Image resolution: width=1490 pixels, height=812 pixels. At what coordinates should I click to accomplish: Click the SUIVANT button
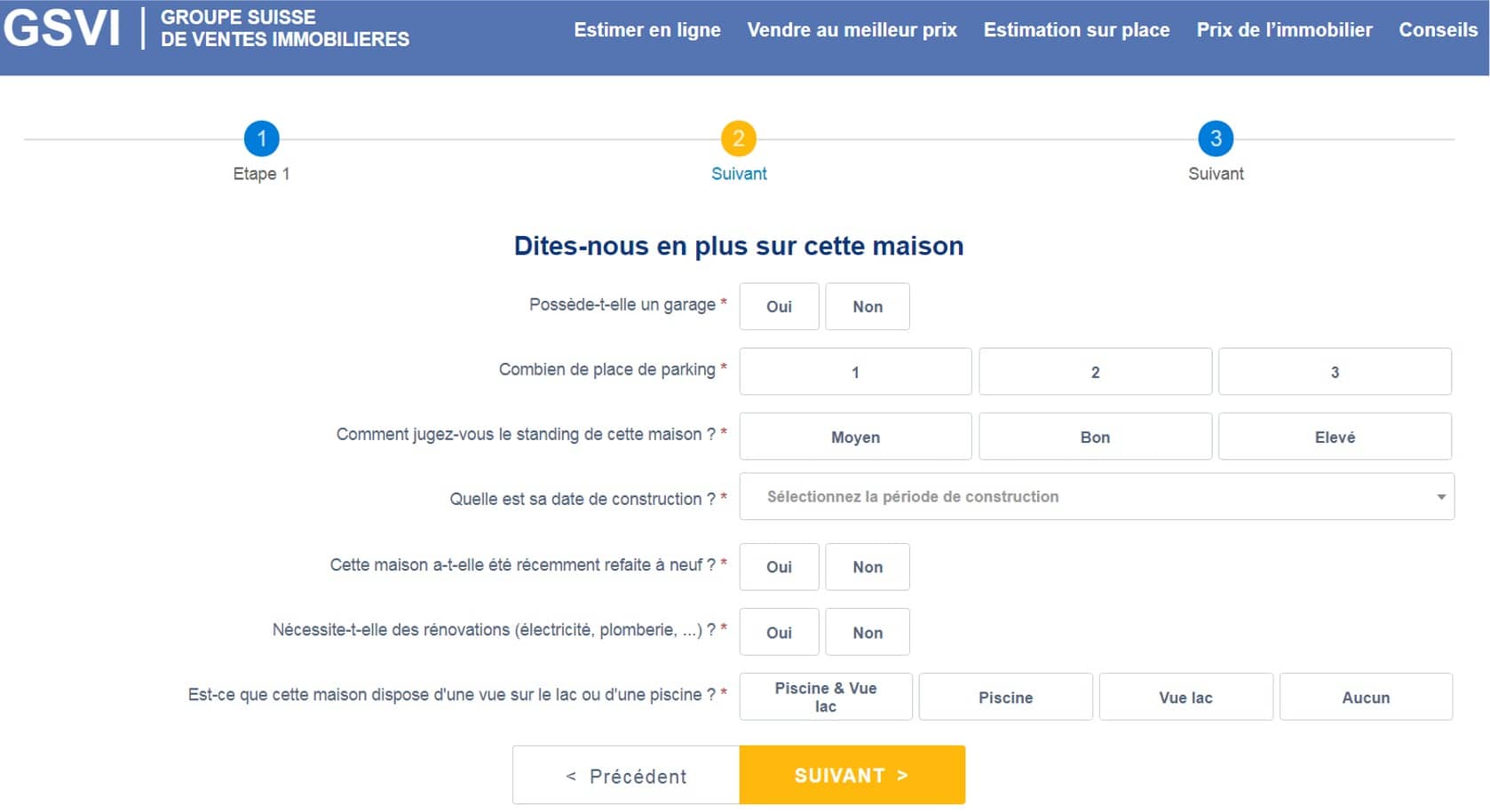pos(852,776)
